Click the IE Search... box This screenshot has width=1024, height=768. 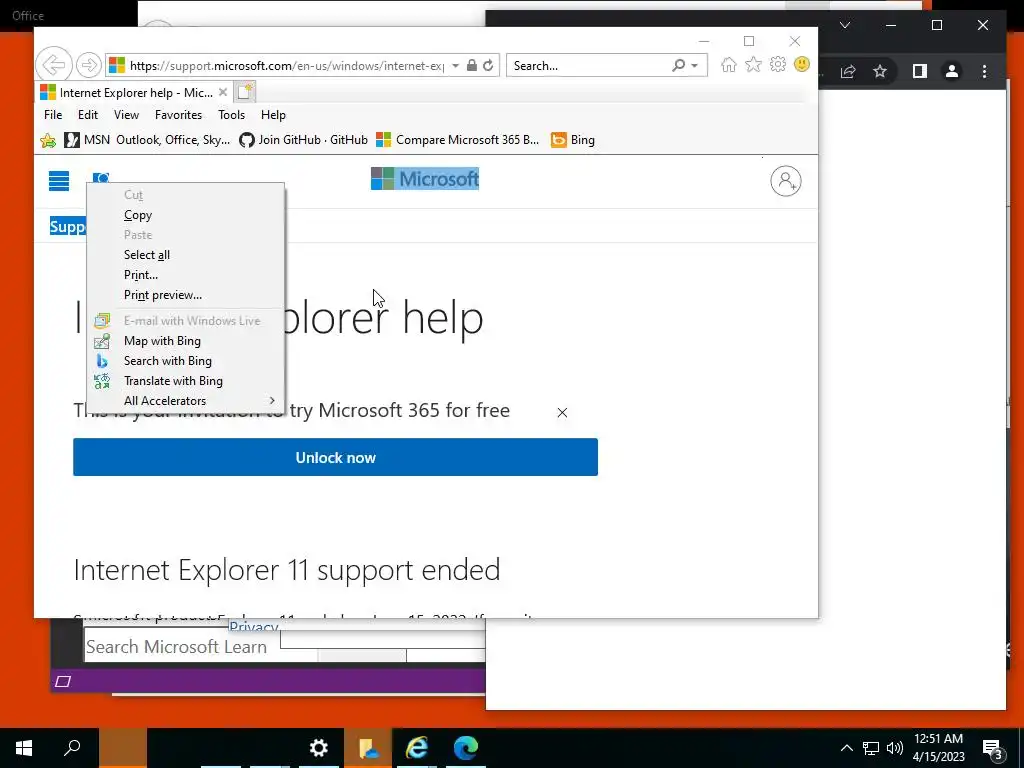[x=588, y=65]
